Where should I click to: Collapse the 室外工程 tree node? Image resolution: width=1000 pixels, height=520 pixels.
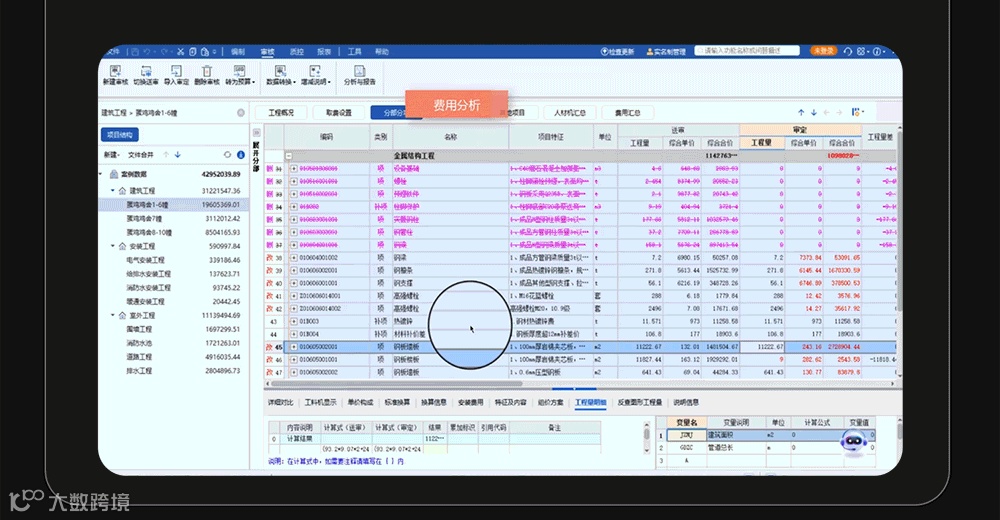point(113,315)
